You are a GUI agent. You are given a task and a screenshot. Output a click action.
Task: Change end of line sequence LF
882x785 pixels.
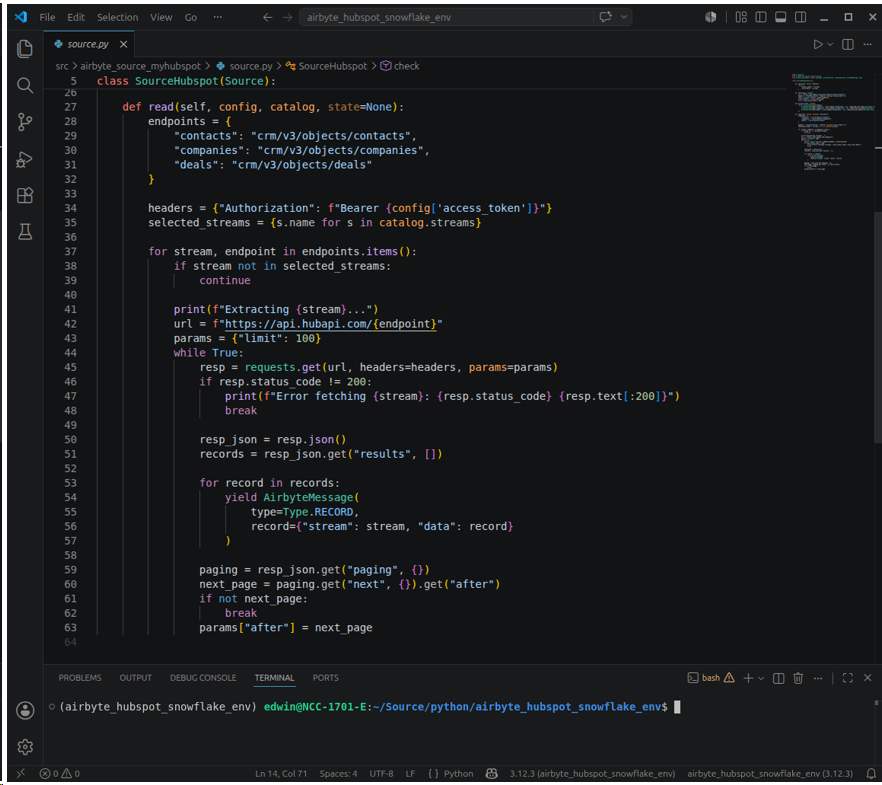pyautogui.click(x=410, y=774)
